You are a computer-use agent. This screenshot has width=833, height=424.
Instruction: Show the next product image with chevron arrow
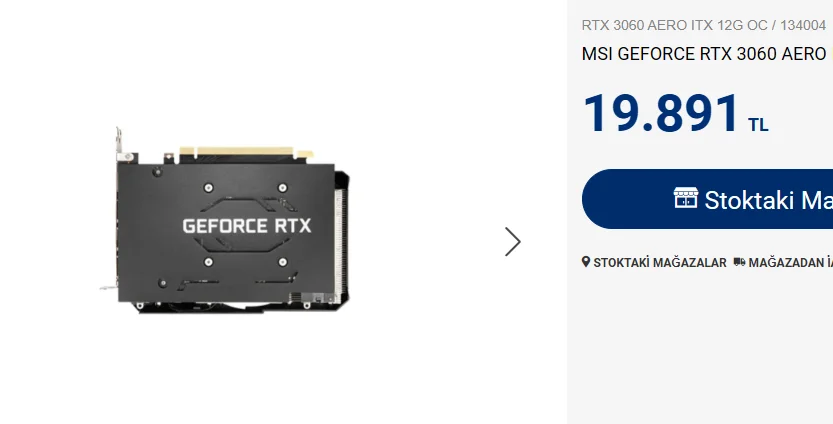(513, 242)
